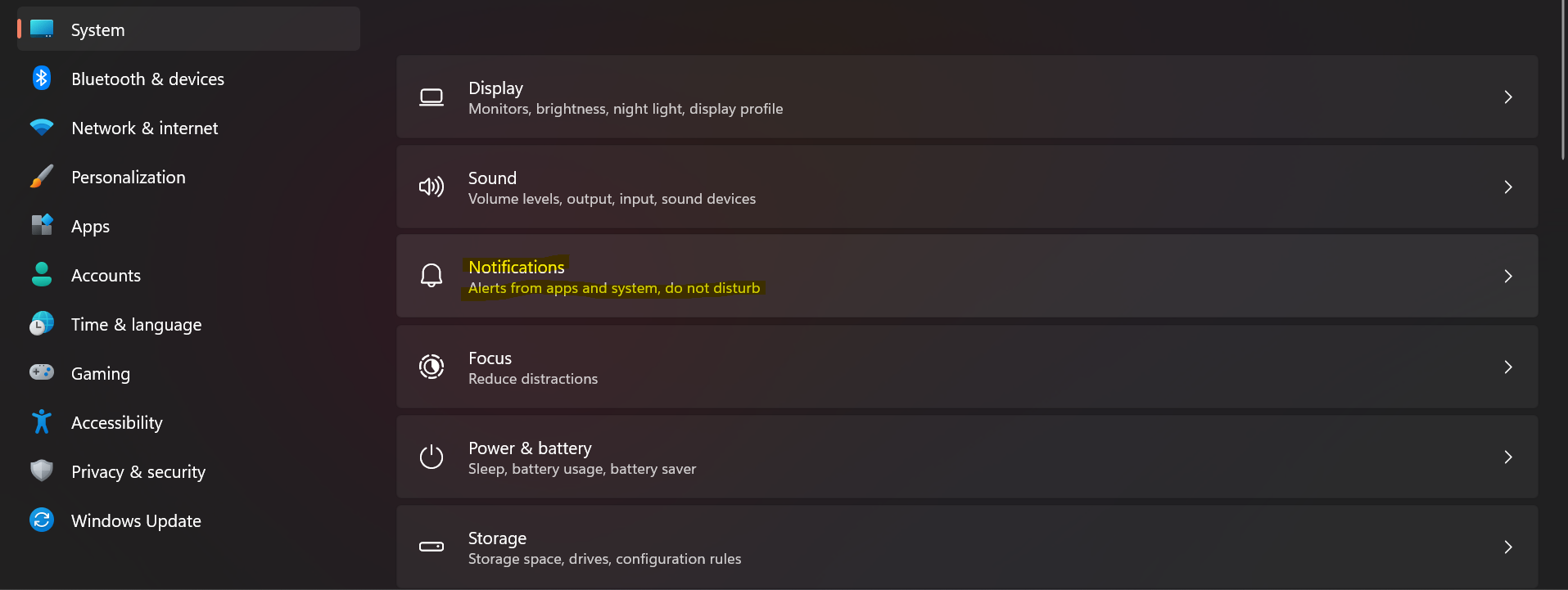The image size is (1568, 590).
Task: Click the Wi-Fi network icon
Action: click(42, 128)
